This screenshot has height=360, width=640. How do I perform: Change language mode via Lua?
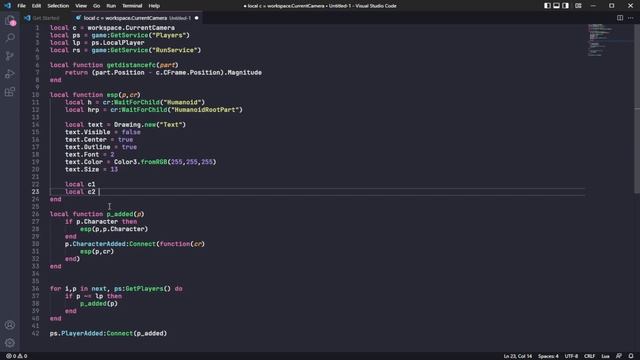tap(605, 356)
